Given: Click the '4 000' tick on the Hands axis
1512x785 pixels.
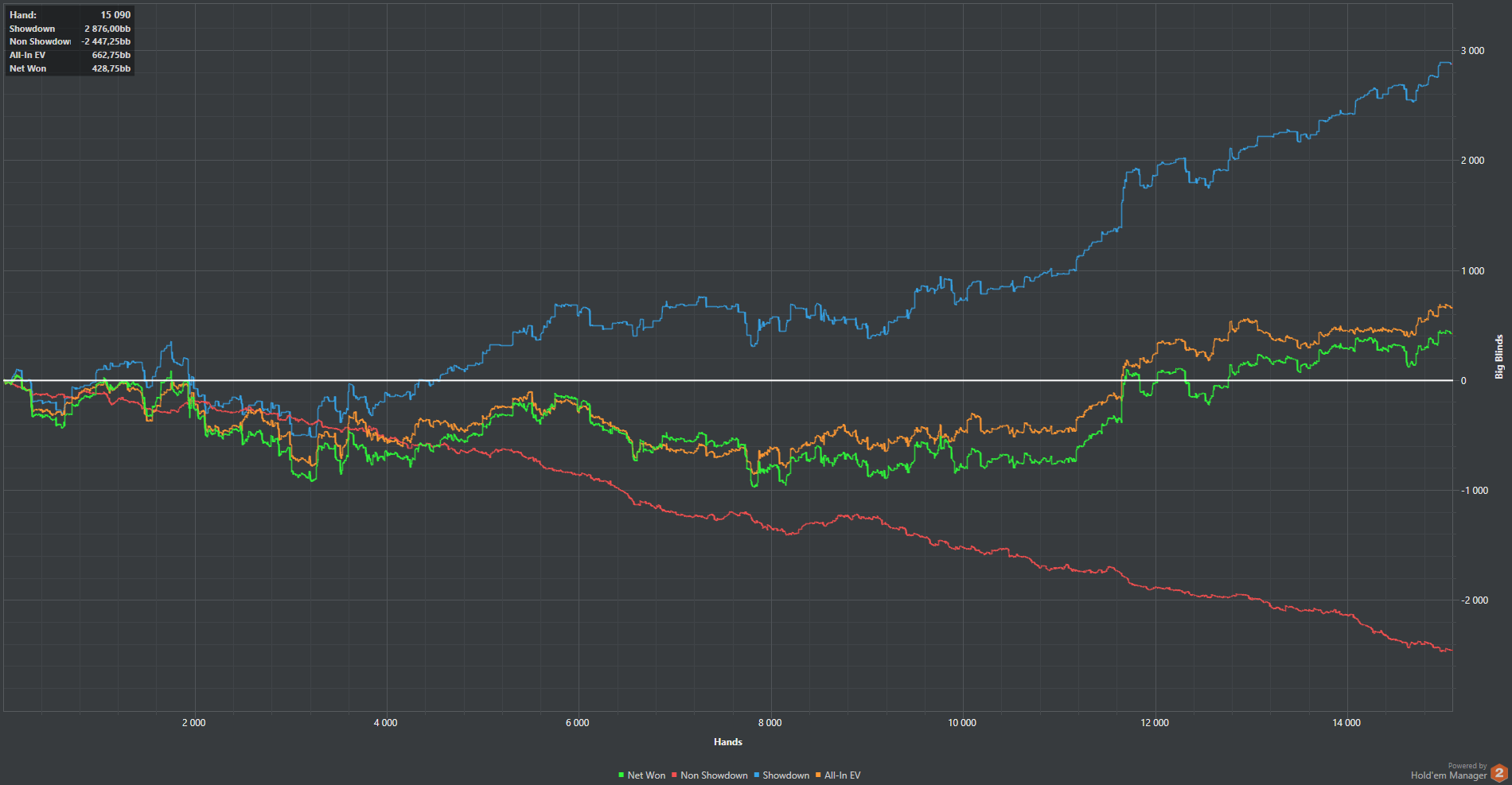Looking at the screenshot, I should coord(386,723).
